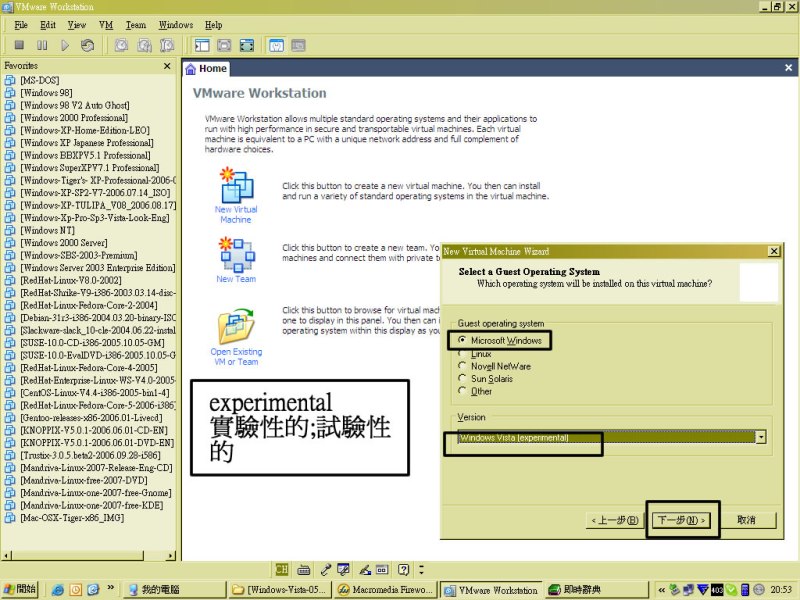The image size is (800, 600).
Task: Click the Favorites scrollbar left arrow
Action: click(7, 556)
